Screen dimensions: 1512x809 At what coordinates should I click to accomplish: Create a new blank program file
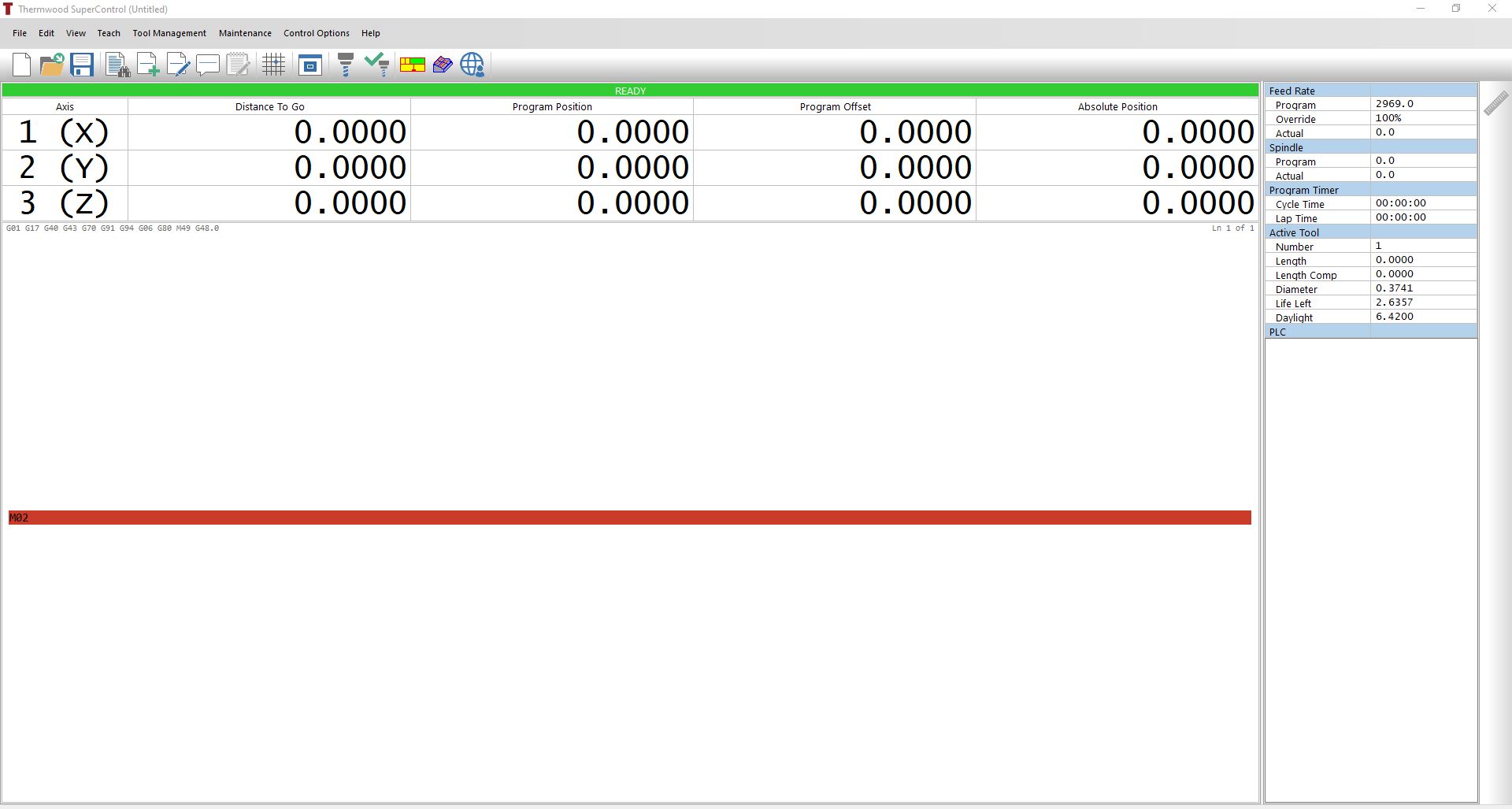[x=22, y=65]
